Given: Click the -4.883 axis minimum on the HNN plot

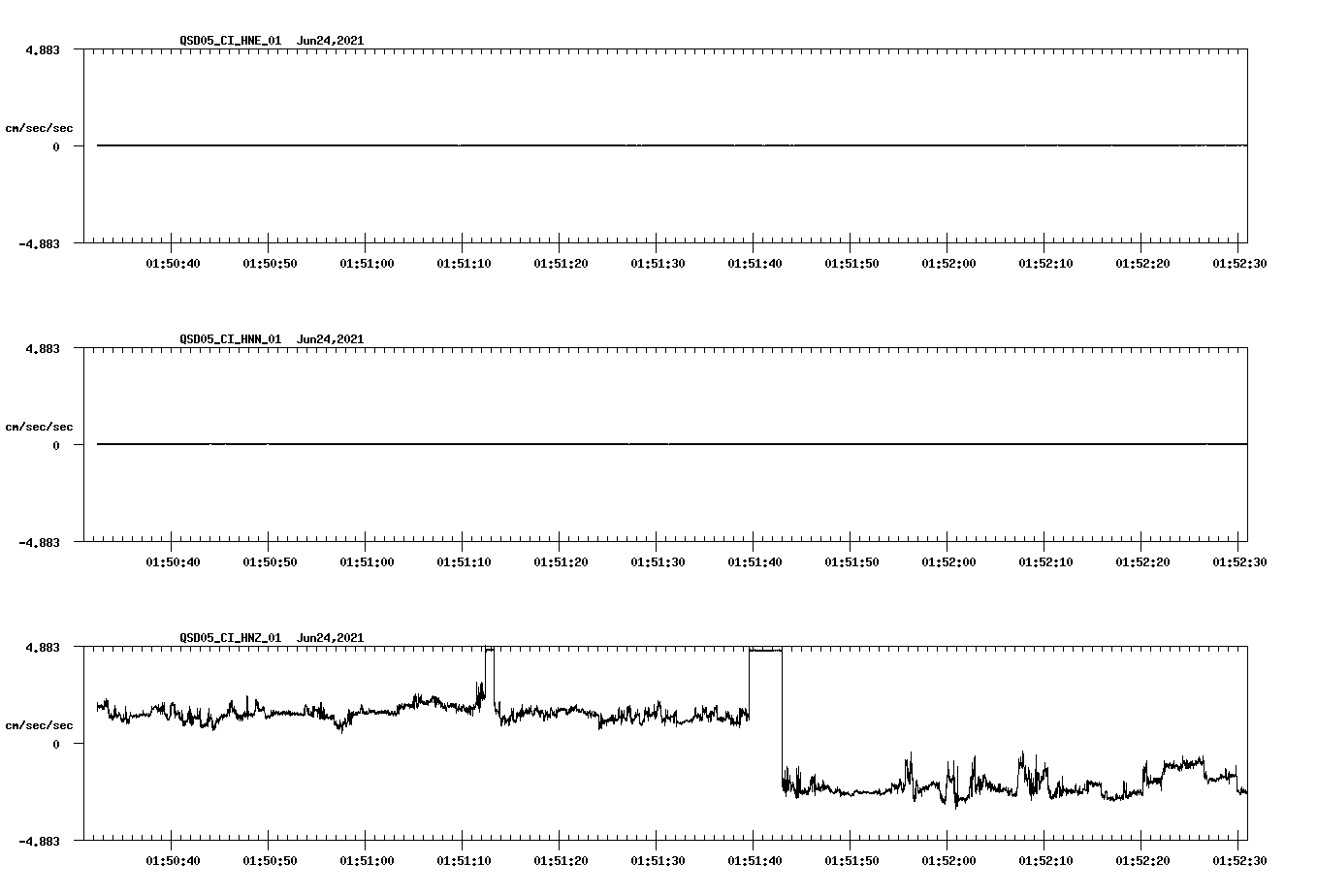Looking at the screenshot, I should pos(40,542).
